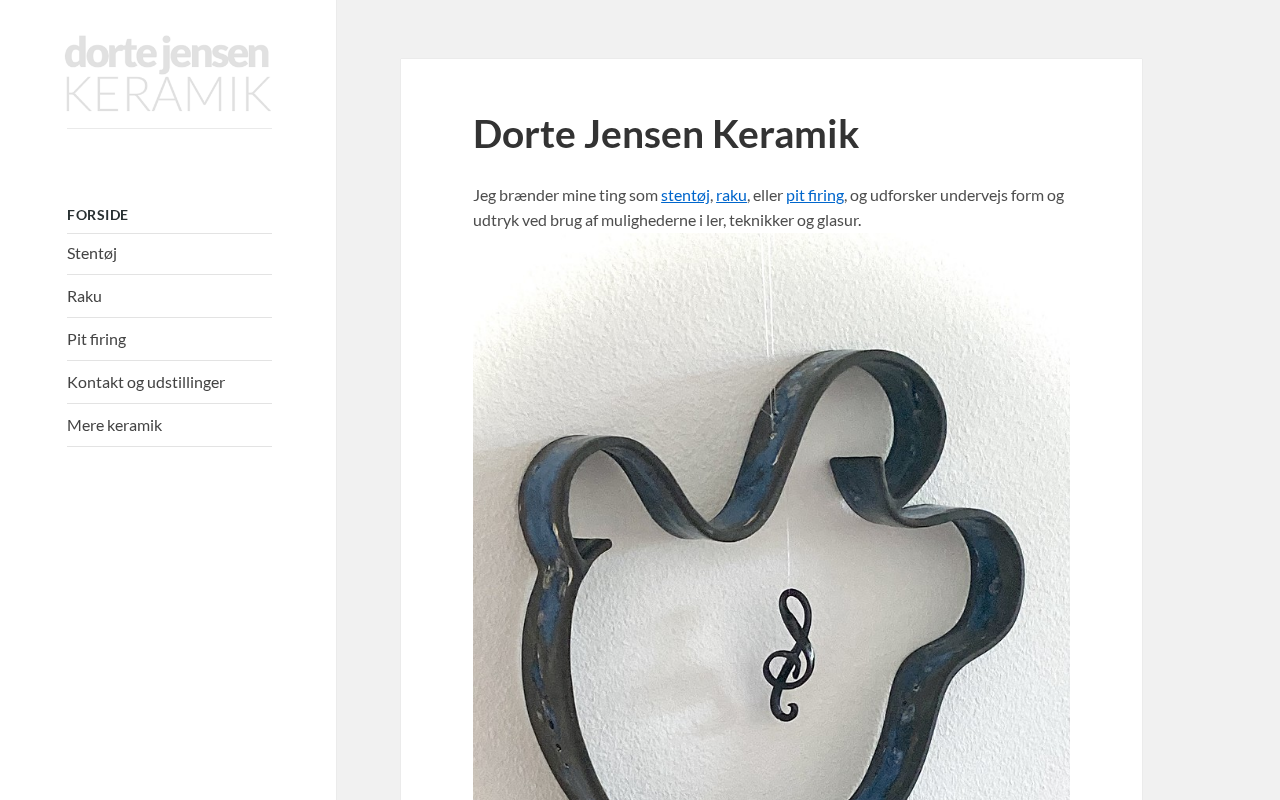Open the FORSIDE menu item
The image size is (1280, 800).
coord(98,215)
